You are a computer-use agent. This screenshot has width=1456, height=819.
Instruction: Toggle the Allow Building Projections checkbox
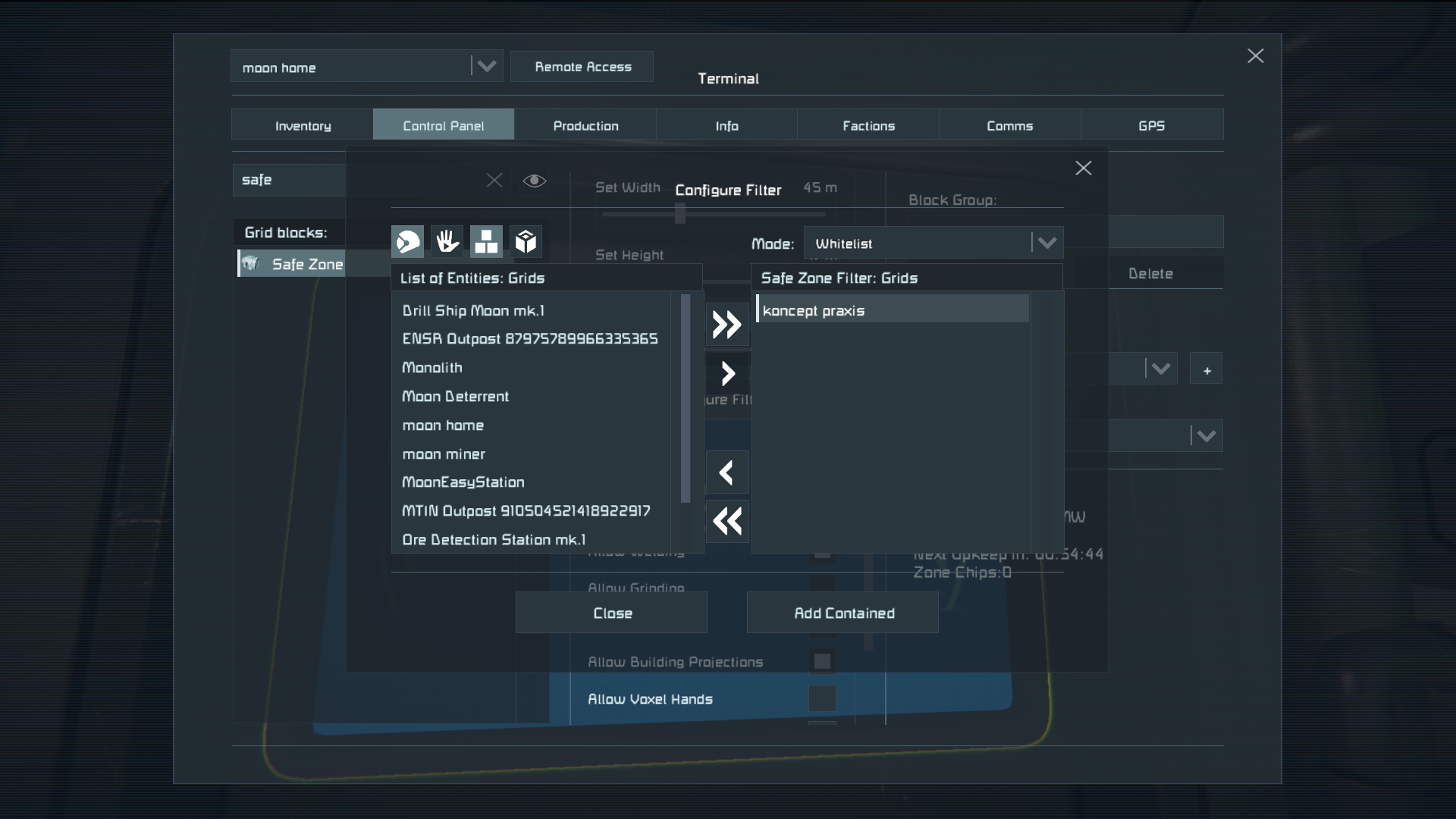tap(822, 661)
